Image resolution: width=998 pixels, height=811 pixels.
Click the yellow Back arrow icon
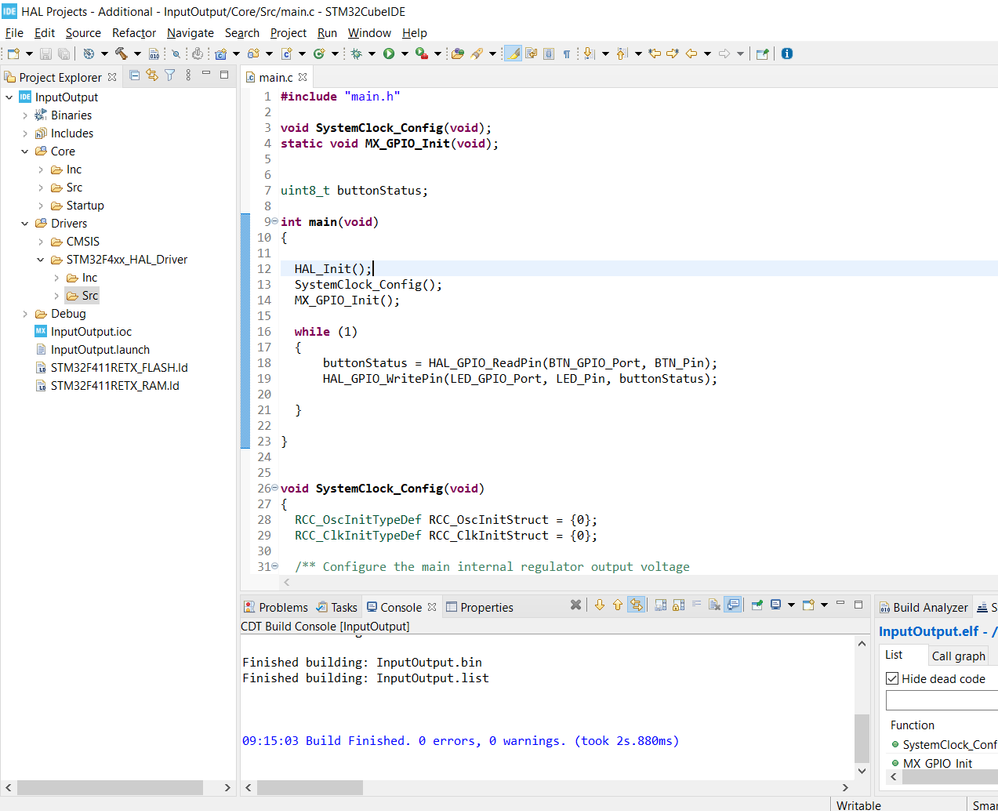[x=691, y=54]
